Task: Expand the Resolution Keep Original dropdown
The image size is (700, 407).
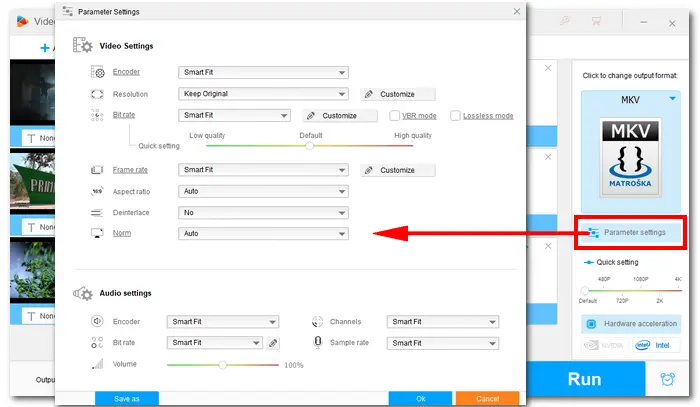Action: (x=263, y=94)
